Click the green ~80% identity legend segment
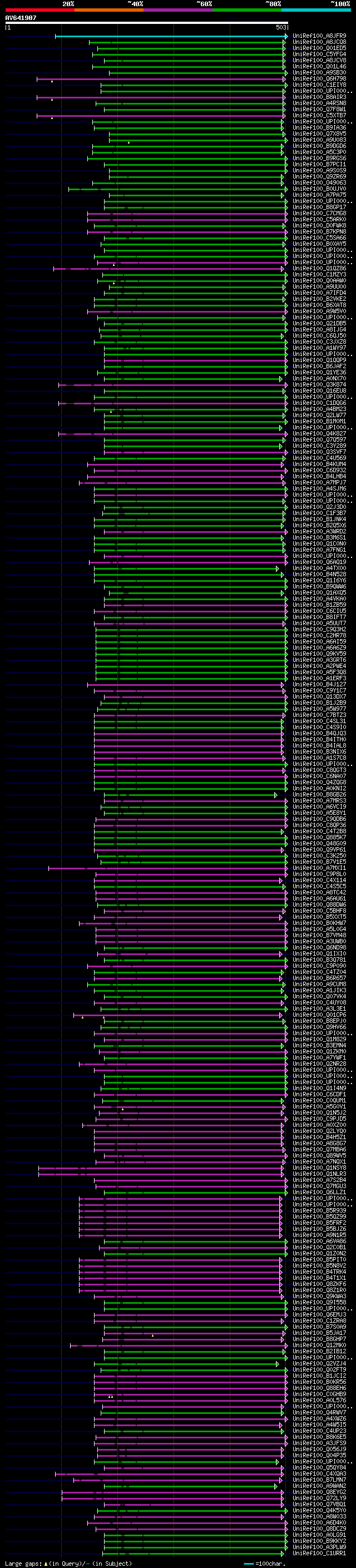 (247, 10)
